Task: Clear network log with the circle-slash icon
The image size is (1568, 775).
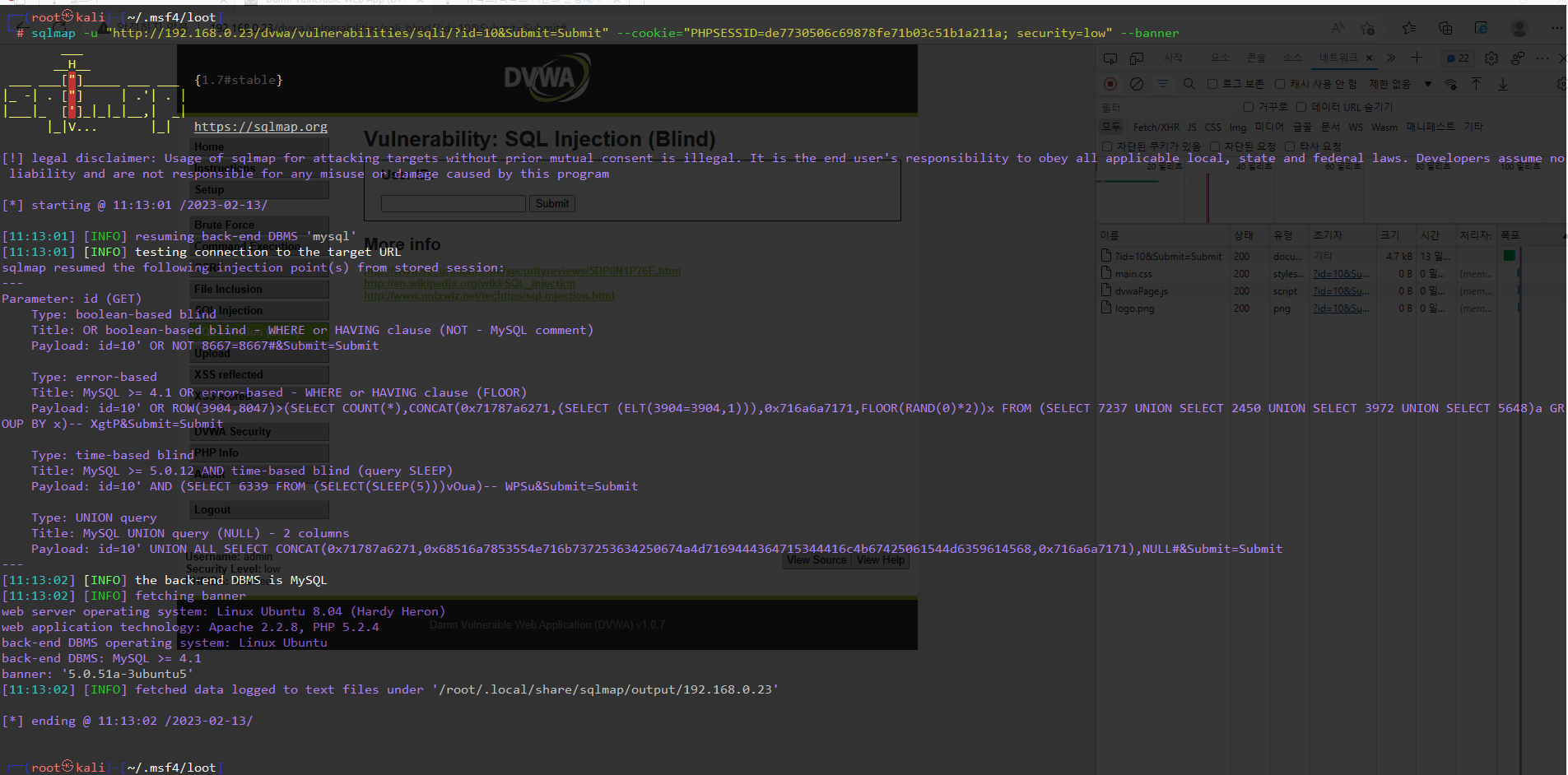Action: (x=1137, y=84)
